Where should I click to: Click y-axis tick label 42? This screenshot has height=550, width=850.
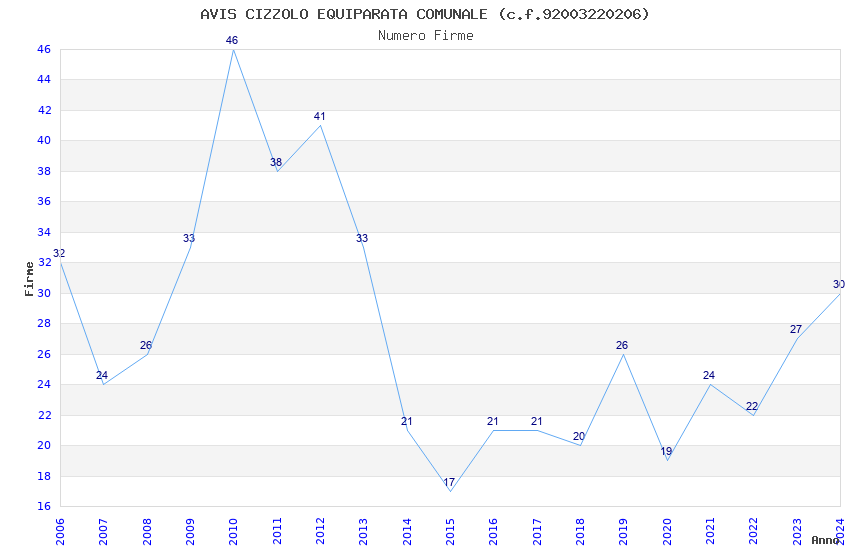tap(44, 110)
